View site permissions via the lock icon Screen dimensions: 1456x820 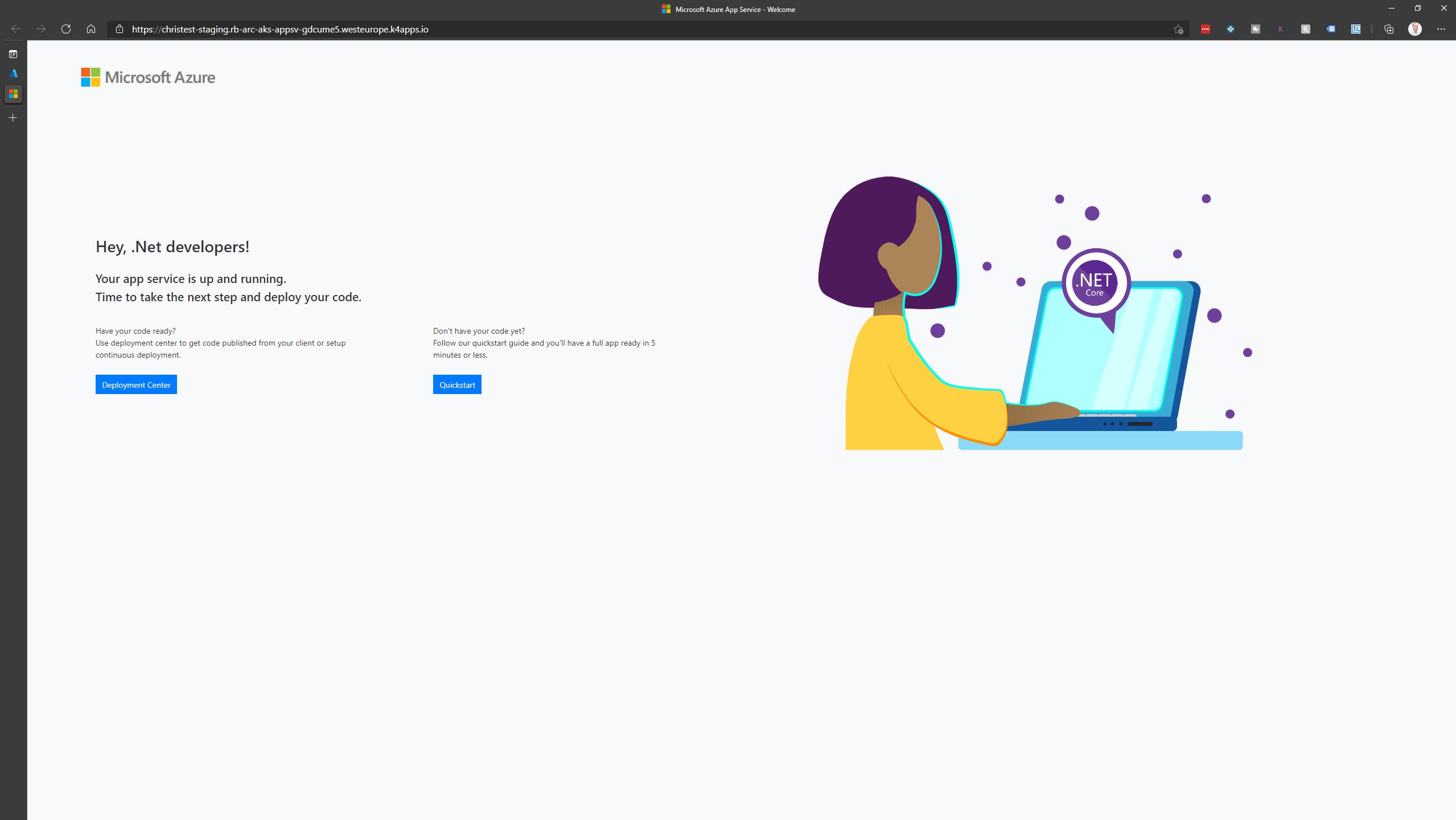[x=119, y=28]
